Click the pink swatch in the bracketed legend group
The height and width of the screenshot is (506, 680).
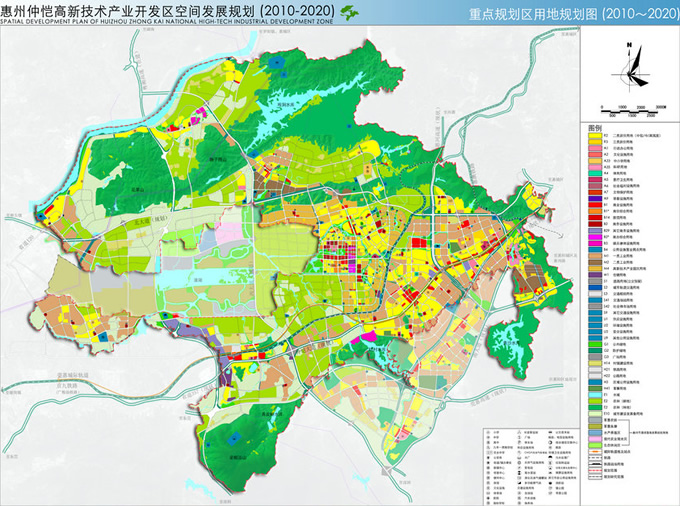(595, 439)
